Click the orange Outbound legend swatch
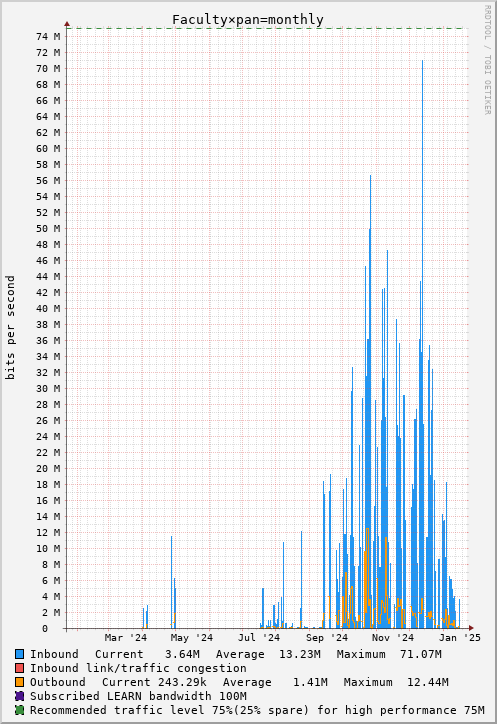This screenshot has width=497, height=724. pos(19,682)
